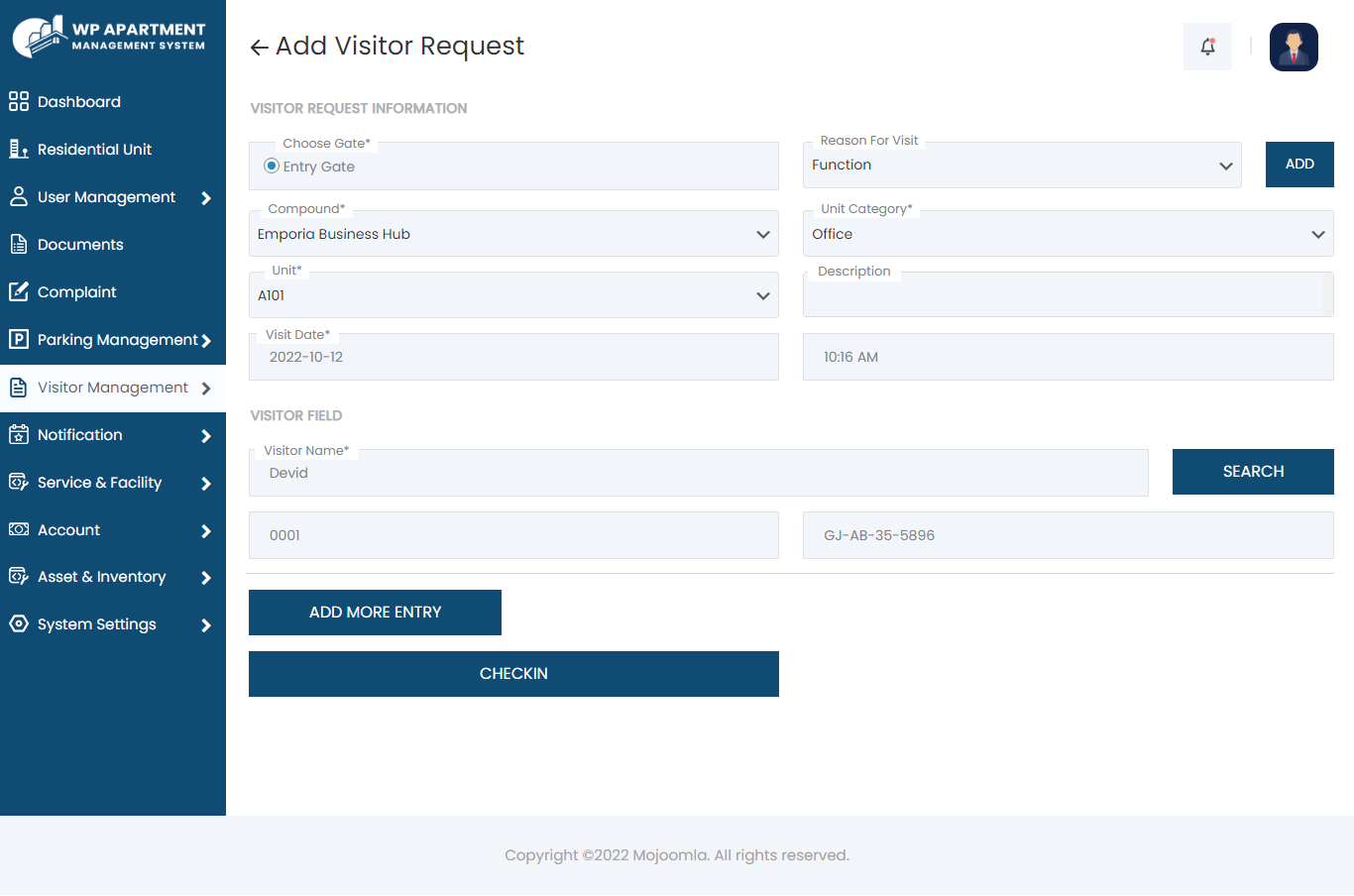This screenshot has width=1354, height=896.
Task: Click the time field showing 10:16 AM
Action: click(1069, 357)
